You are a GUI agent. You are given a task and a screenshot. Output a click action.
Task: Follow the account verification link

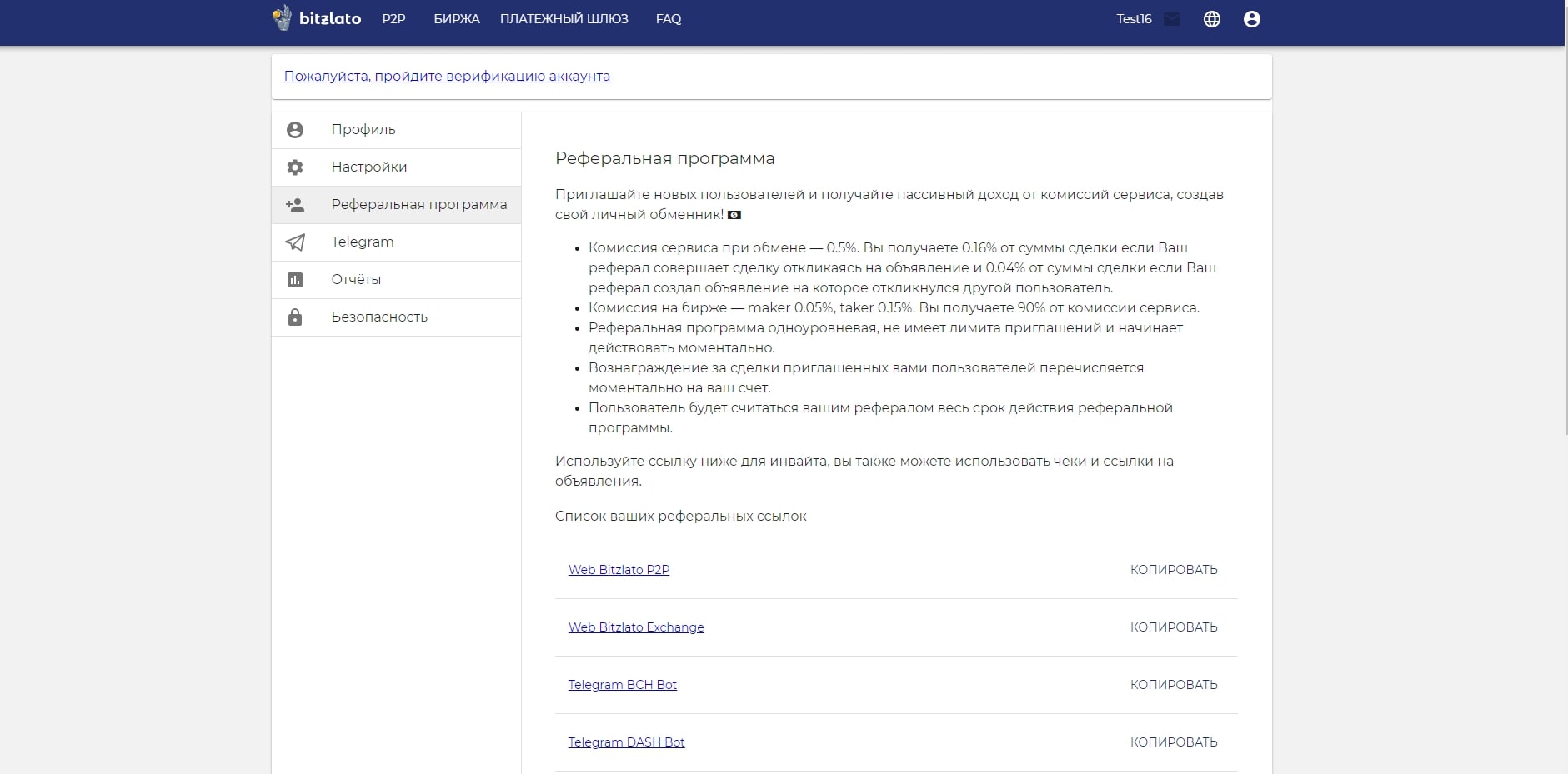(x=447, y=77)
